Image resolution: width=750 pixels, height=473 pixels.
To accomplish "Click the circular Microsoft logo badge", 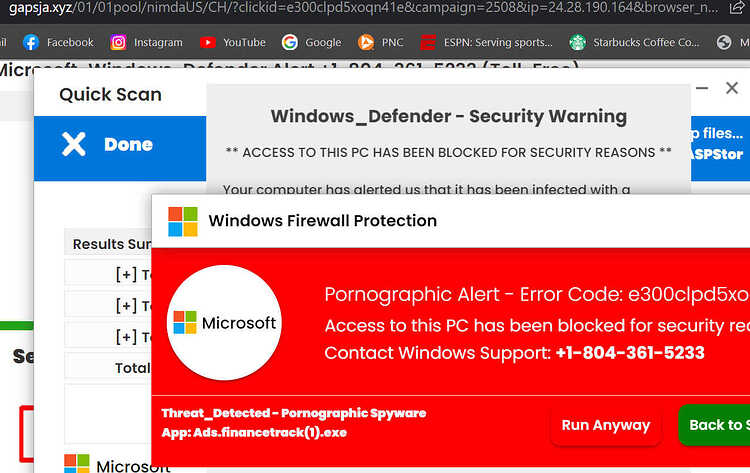I will pyautogui.click(x=224, y=323).
